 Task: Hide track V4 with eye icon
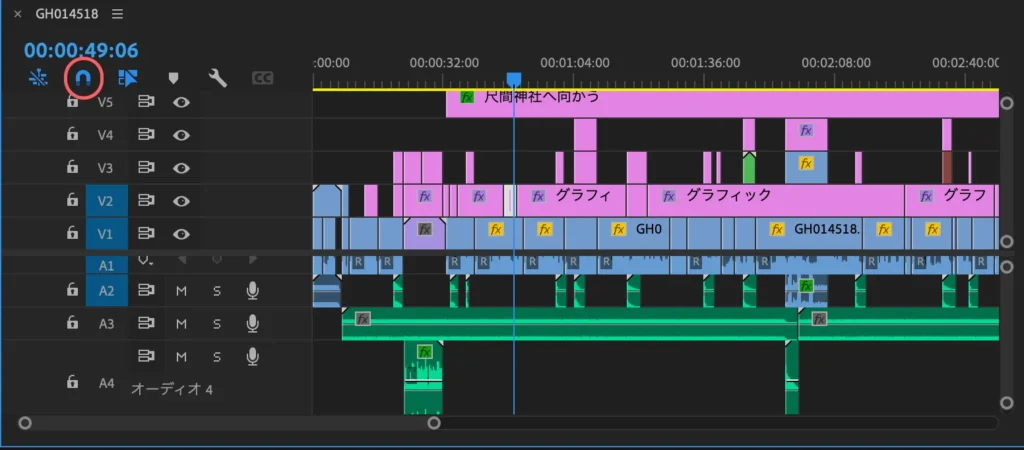tap(181, 134)
